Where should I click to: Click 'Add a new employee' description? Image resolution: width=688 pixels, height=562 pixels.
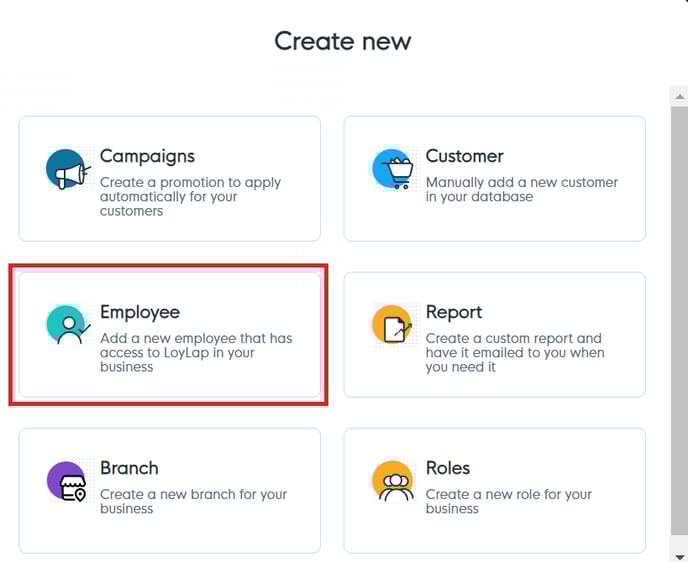(196, 352)
